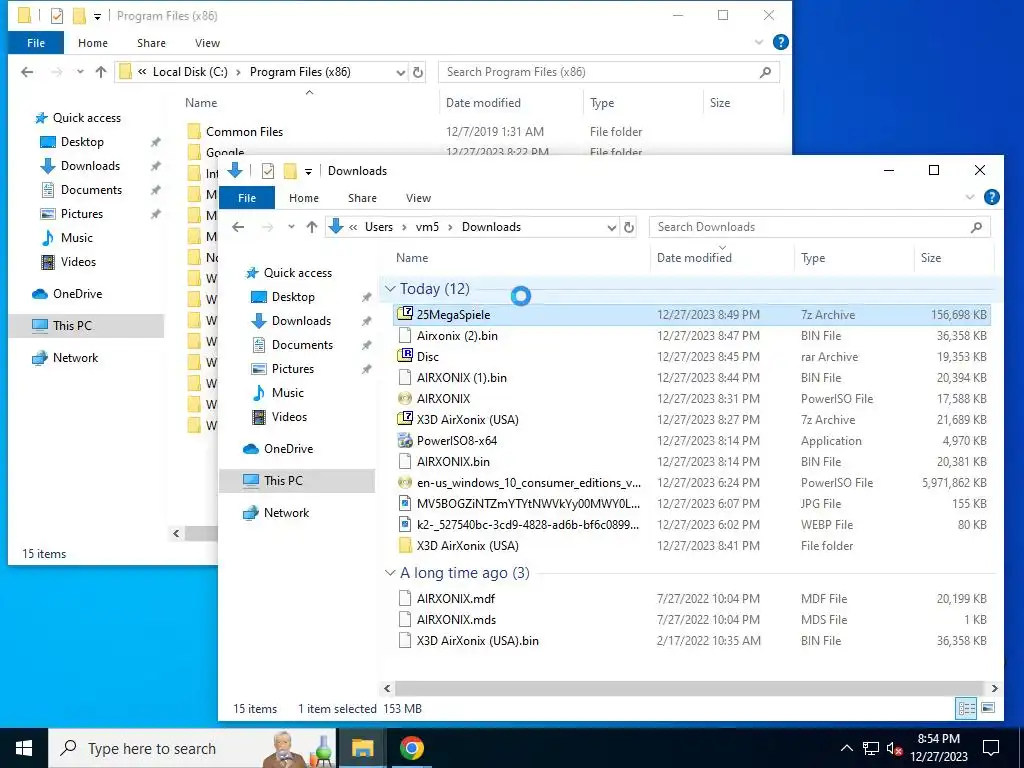Switch to Details view in Downloads window
The width and height of the screenshot is (1024, 768).
(966, 708)
